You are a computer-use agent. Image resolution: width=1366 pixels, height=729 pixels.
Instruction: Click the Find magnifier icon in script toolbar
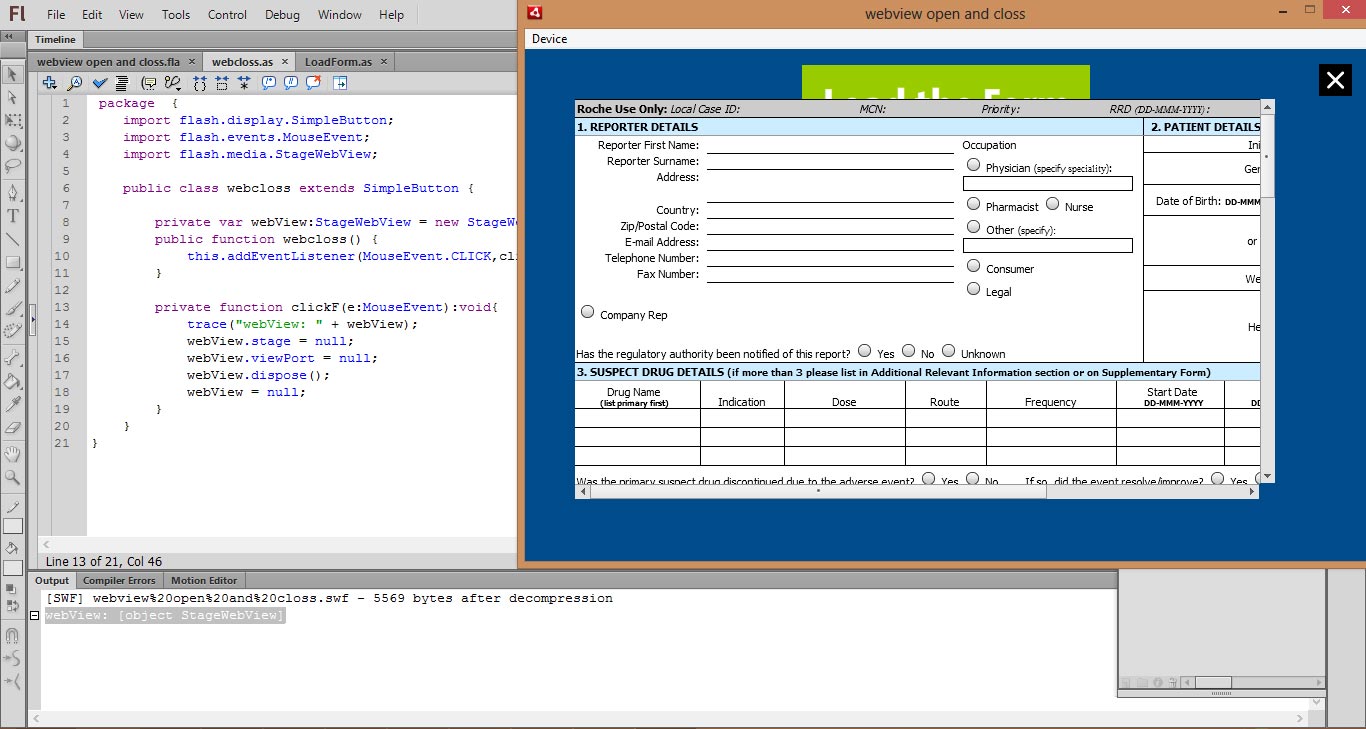74,83
